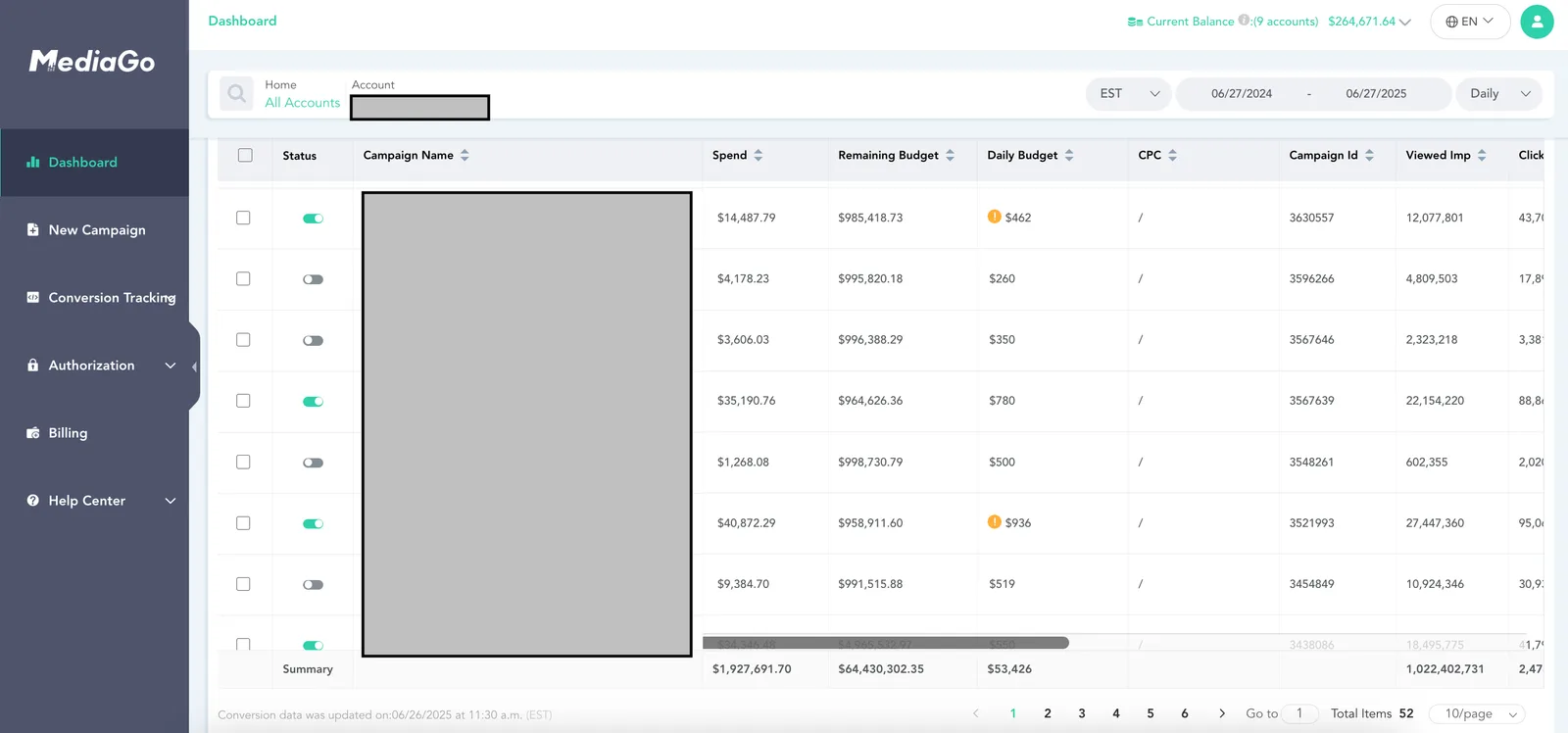This screenshot has height=733, width=1568.
Task: Open New Campaign from the sidebar
Action: pos(94,230)
